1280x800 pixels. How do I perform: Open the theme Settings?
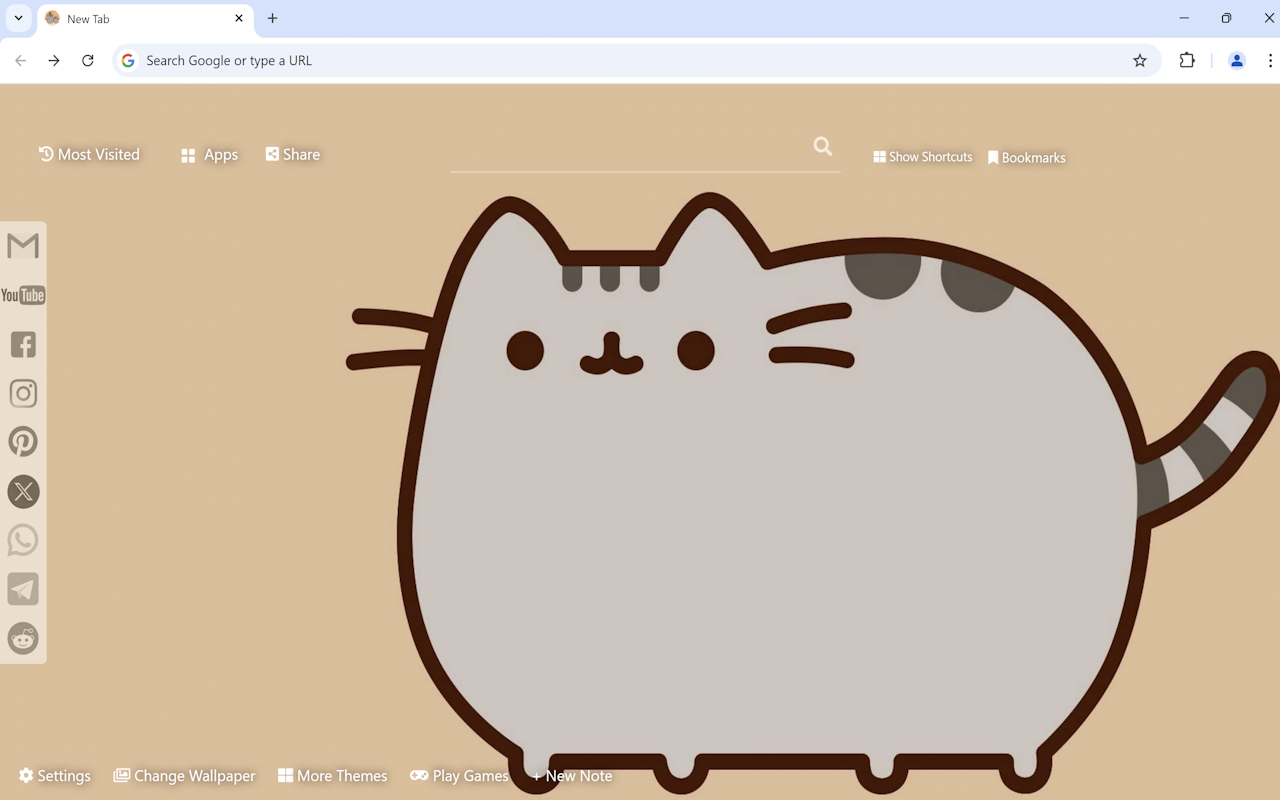[55, 776]
